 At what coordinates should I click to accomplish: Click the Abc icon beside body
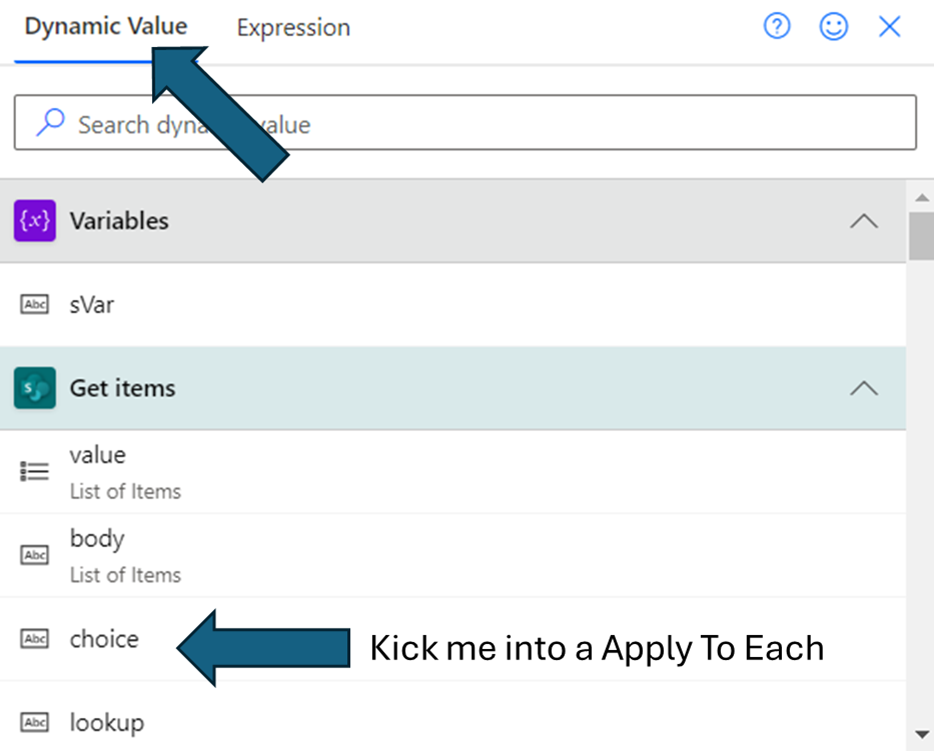point(35,555)
